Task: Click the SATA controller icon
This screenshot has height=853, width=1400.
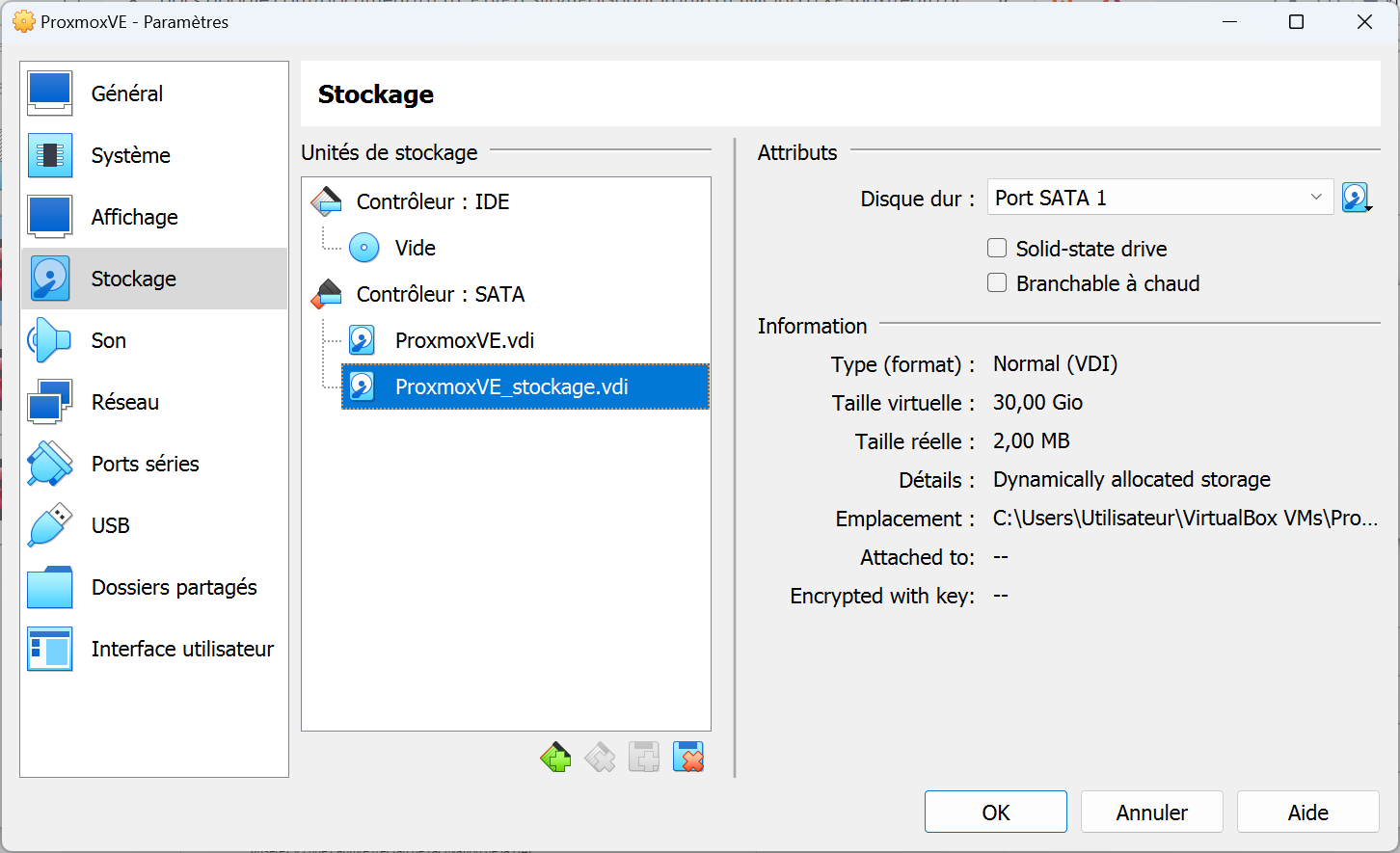Action: coord(326,293)
